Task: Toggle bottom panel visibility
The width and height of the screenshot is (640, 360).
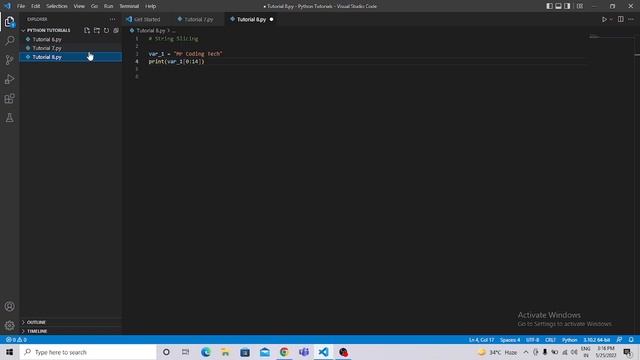Action: coord(558,6)
